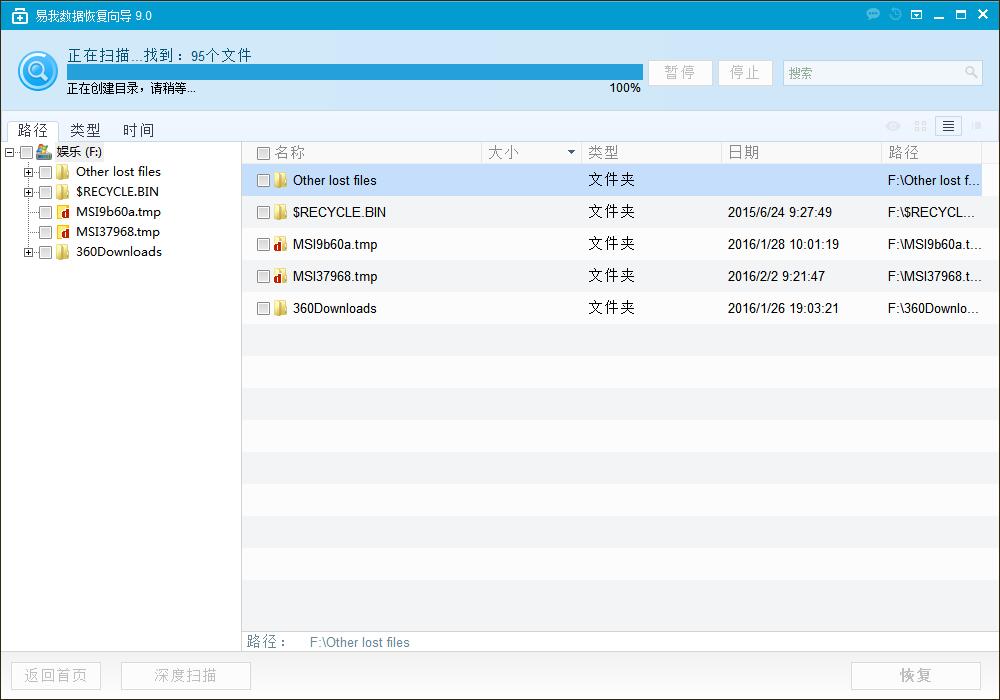The image size is (1000, 700).
Task: Switch to the 类型 tab
Action: (x=85, y=130)
